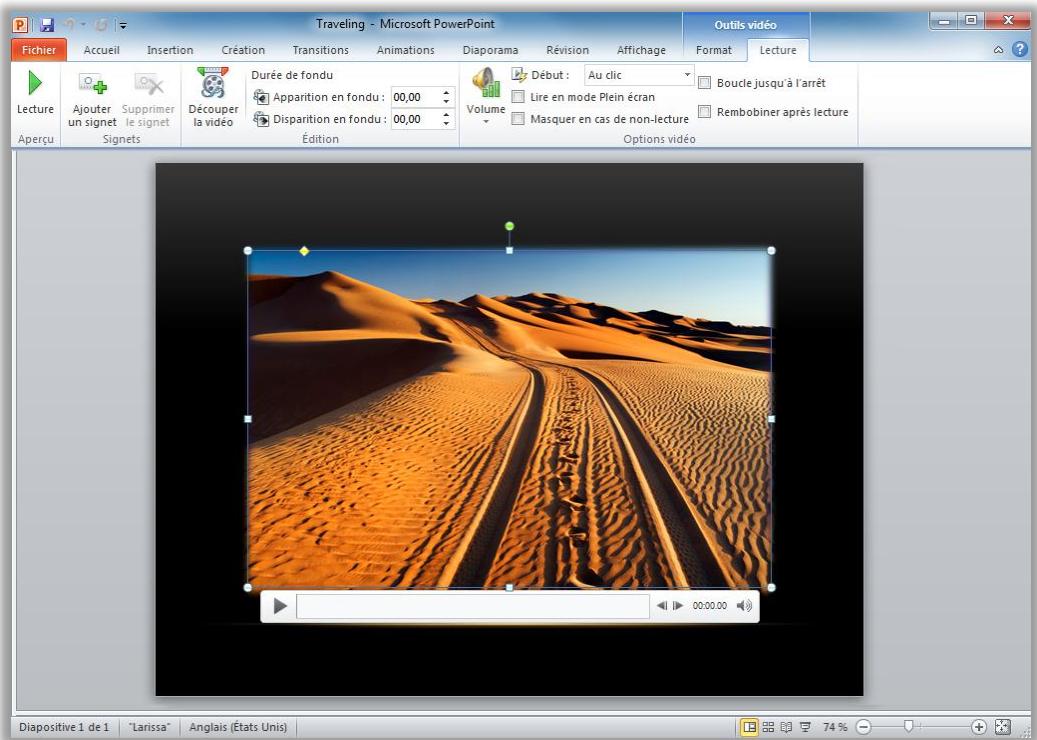Click Supprimer le signet icon
The height and width of the screenshot is (740, 1037).
(x=149, y=85)
